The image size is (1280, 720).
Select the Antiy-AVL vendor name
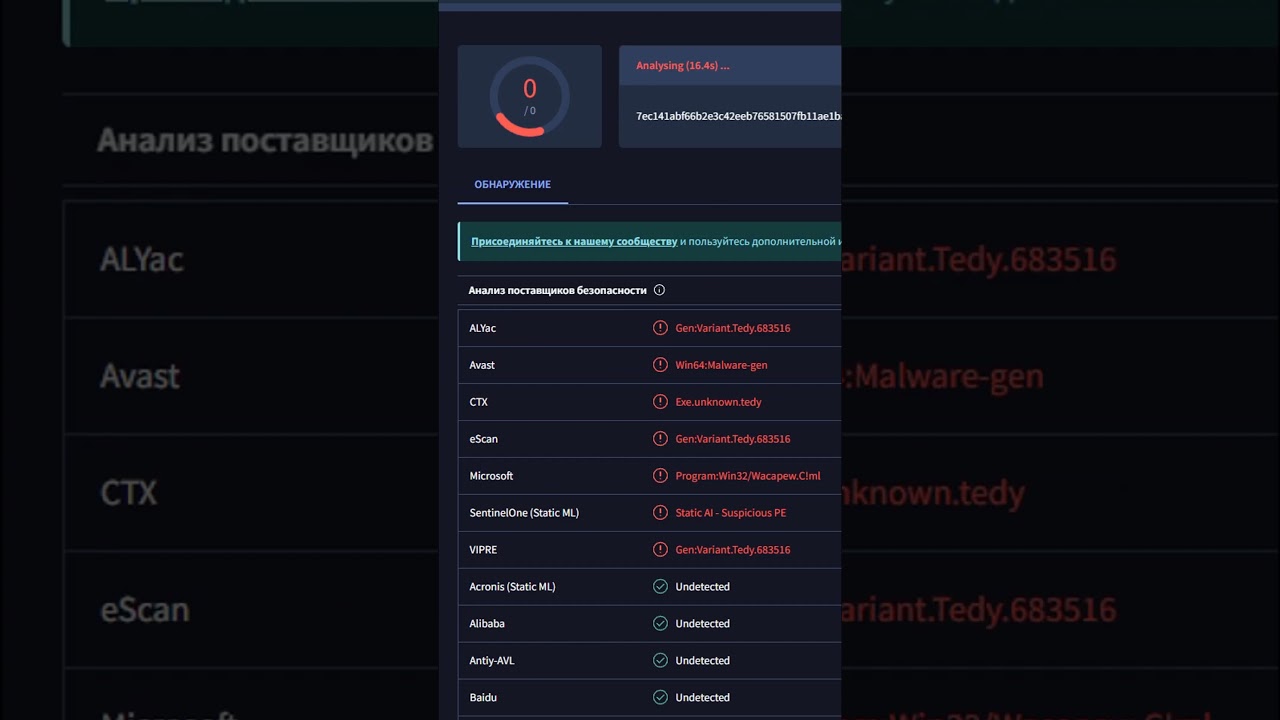coord(492,661)
